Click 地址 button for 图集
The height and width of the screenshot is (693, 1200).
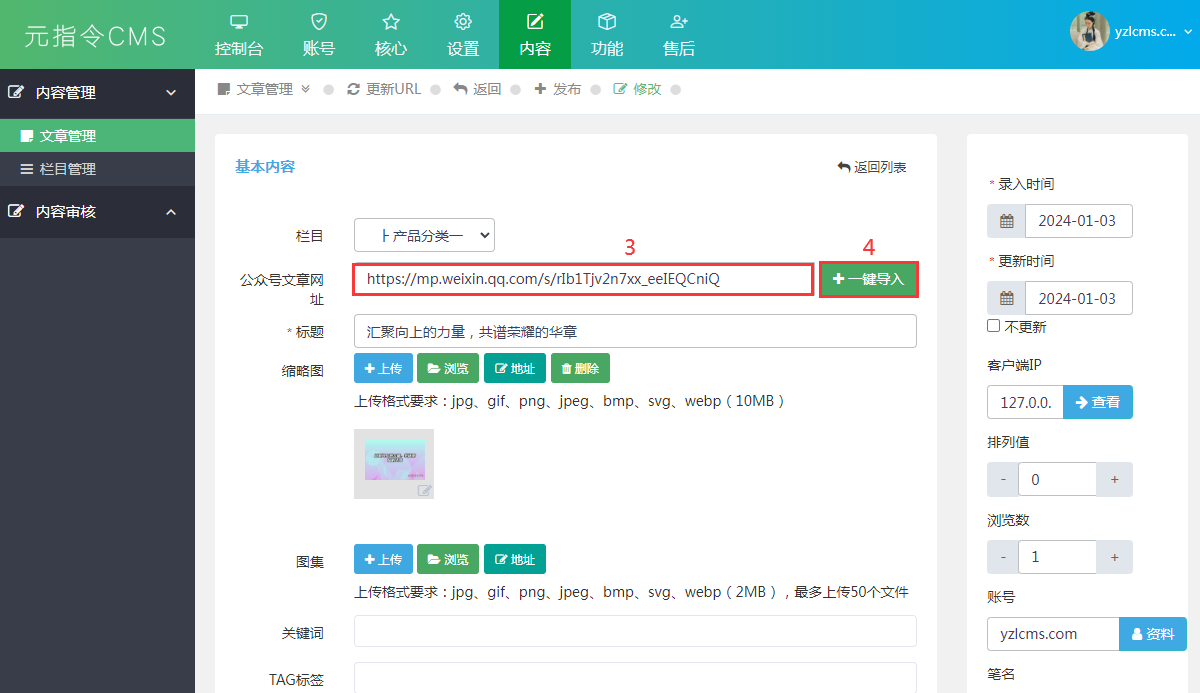(x=515, y=559)
